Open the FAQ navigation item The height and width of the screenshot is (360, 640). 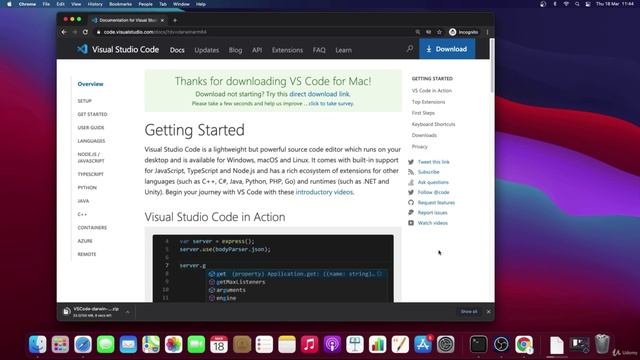(x=319, y=50)
